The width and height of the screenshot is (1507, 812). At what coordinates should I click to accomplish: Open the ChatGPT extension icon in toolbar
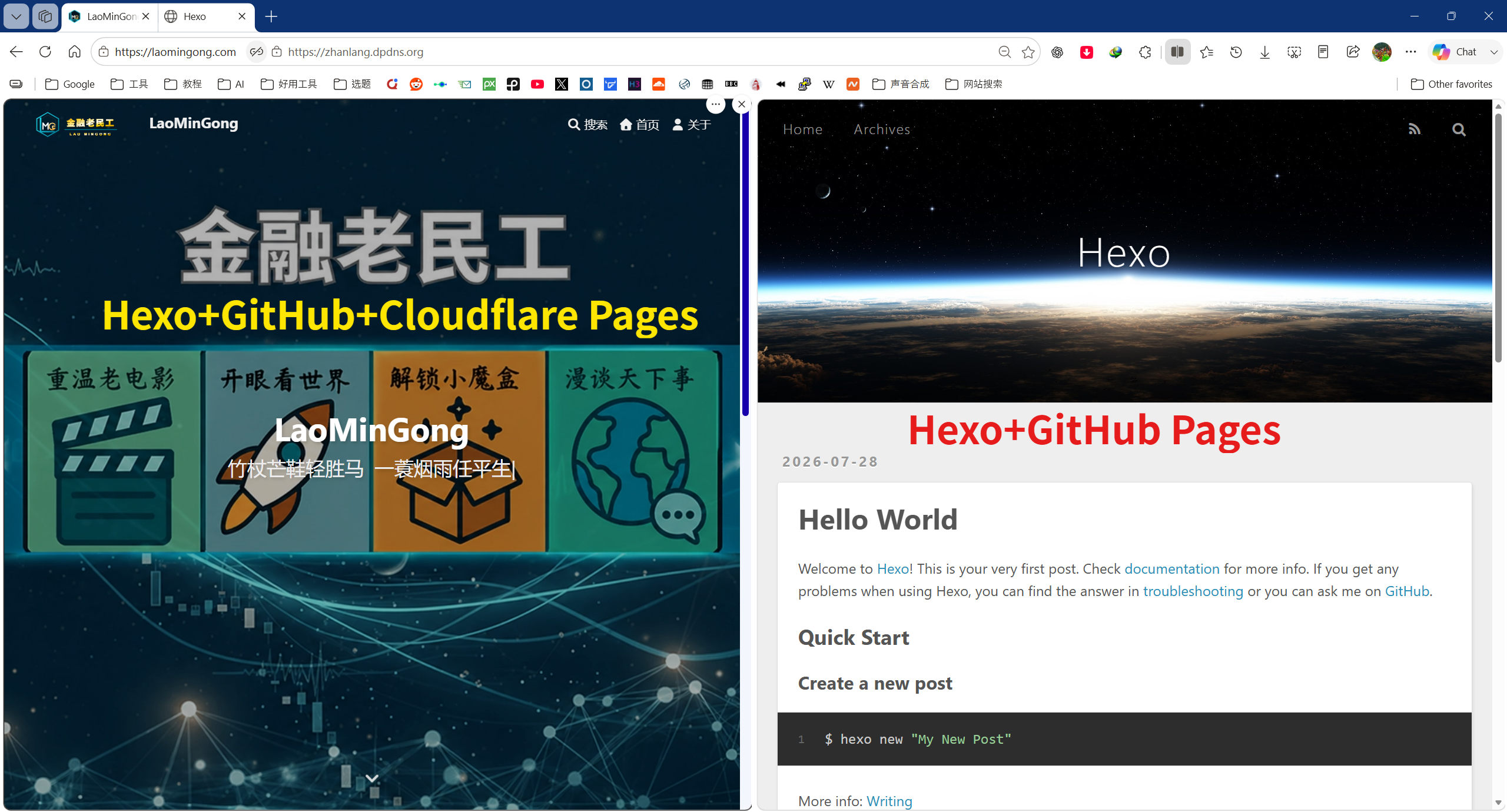point(1057,52)
